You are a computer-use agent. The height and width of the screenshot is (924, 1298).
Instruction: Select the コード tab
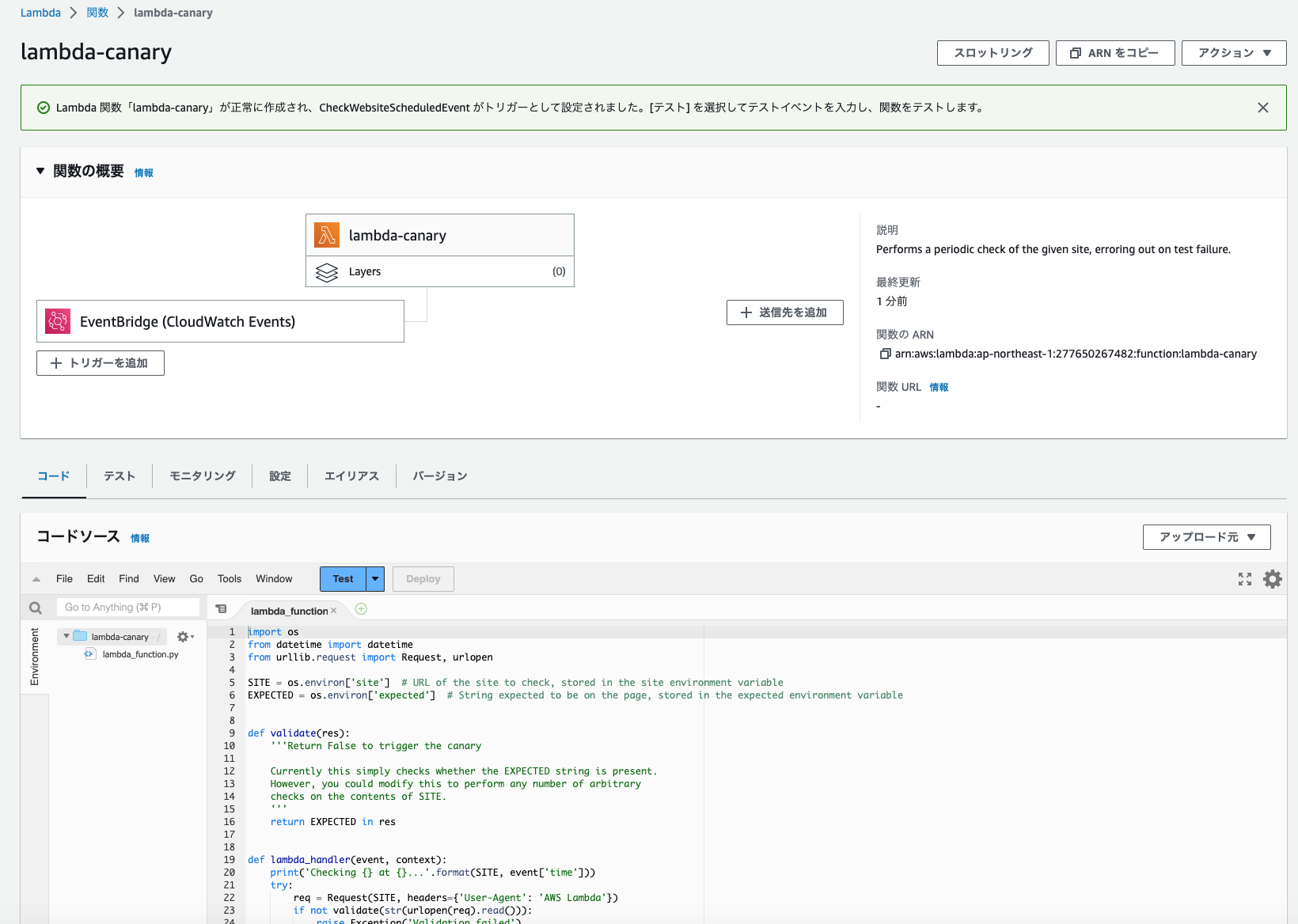(54, 476)
